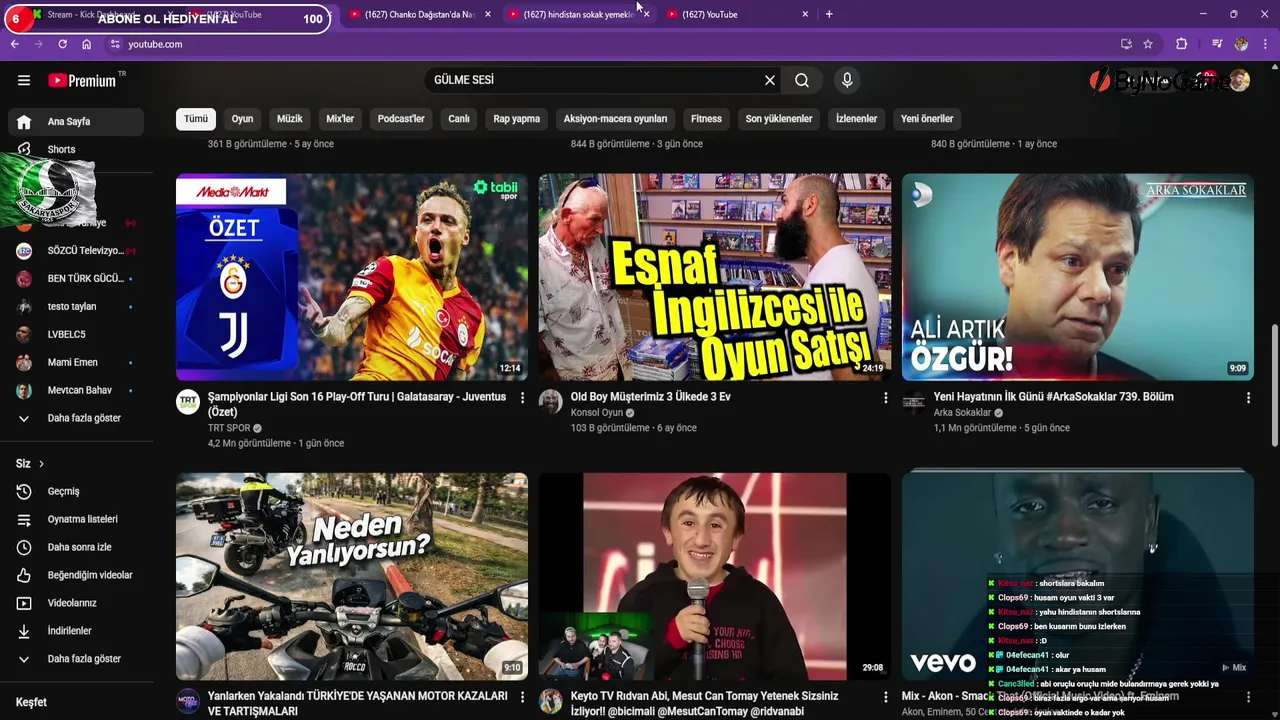Click the YouTube Premium logo
1280x720 pixels.
[82, 80]
